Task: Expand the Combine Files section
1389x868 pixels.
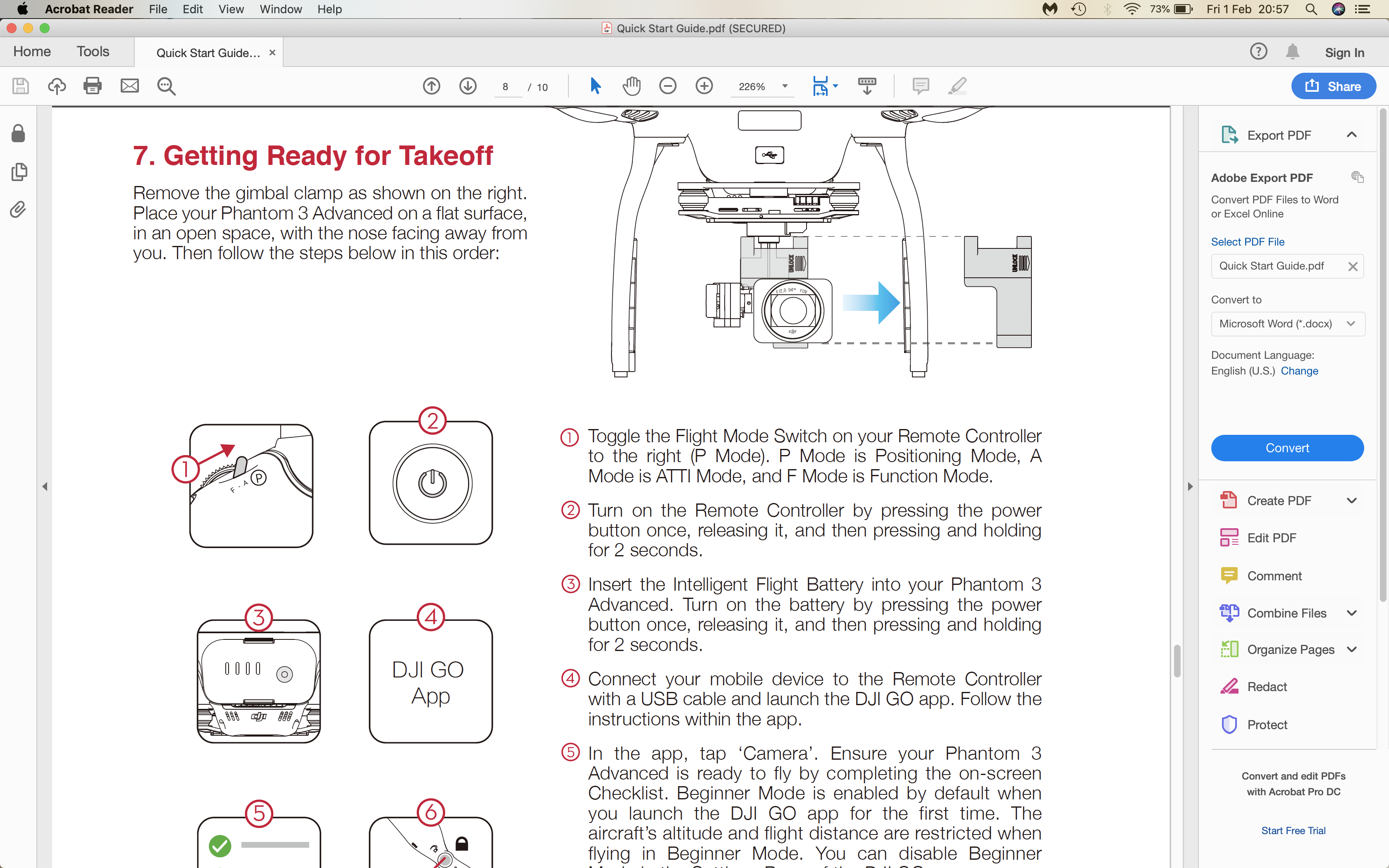Action: tap(1352, 613)
